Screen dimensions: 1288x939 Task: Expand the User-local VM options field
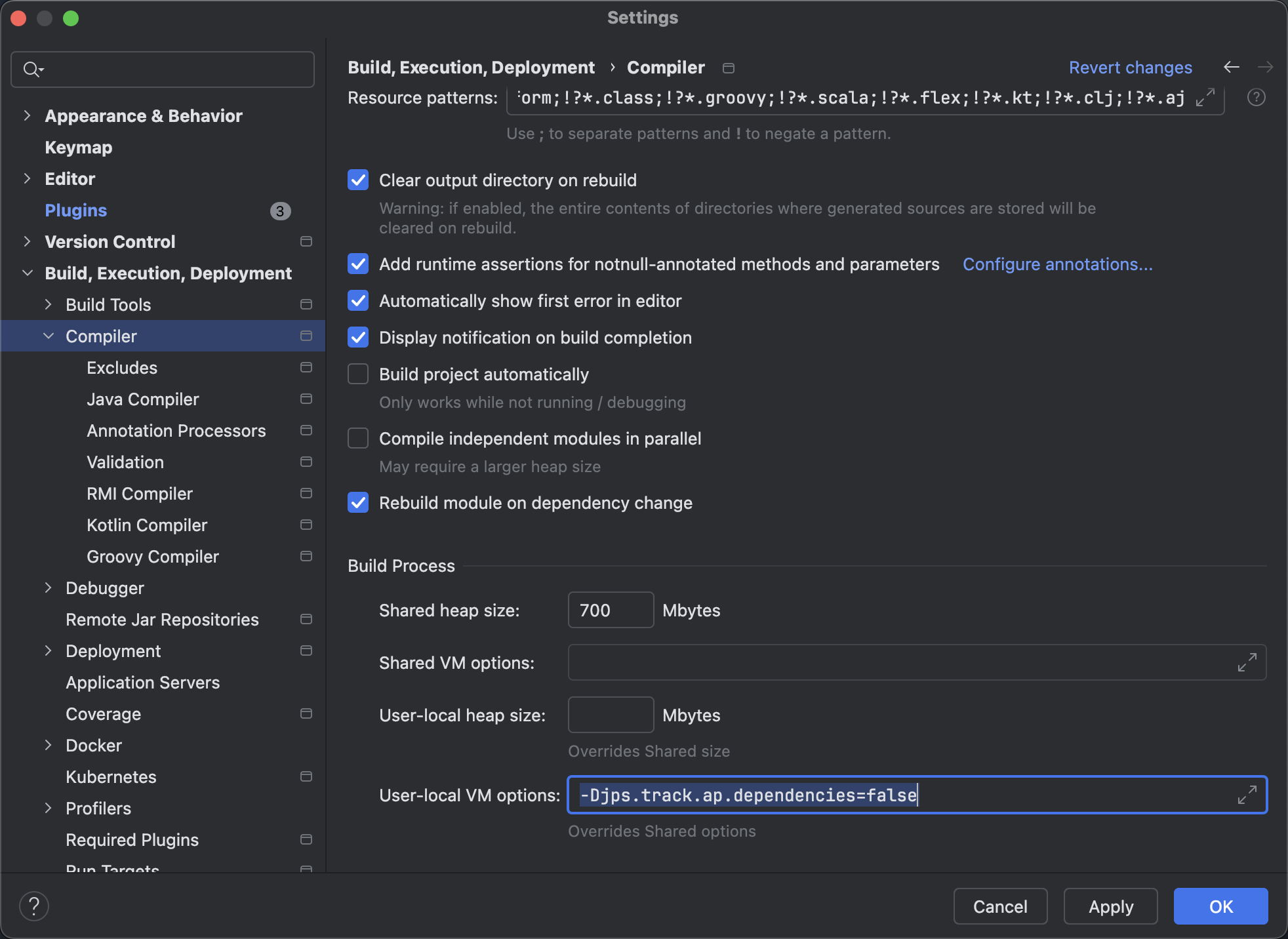pos(1247,795)
